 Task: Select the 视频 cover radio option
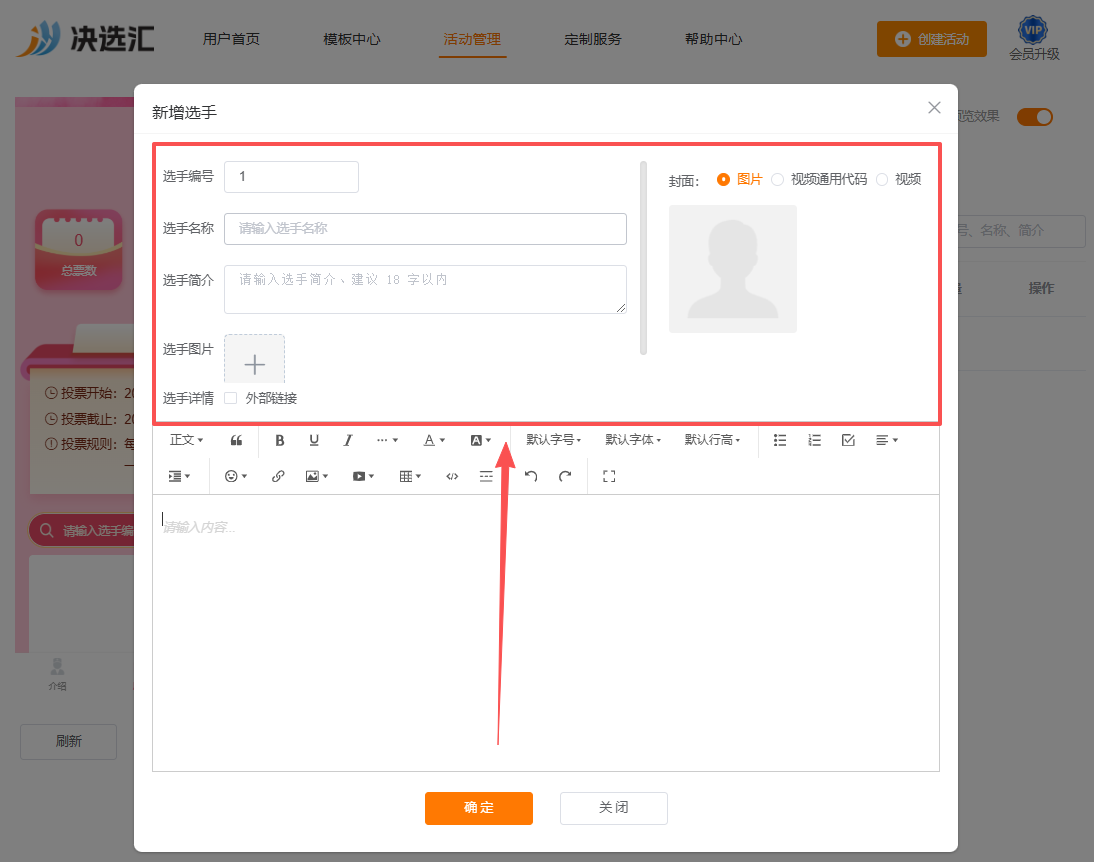(x=882, y=179)
